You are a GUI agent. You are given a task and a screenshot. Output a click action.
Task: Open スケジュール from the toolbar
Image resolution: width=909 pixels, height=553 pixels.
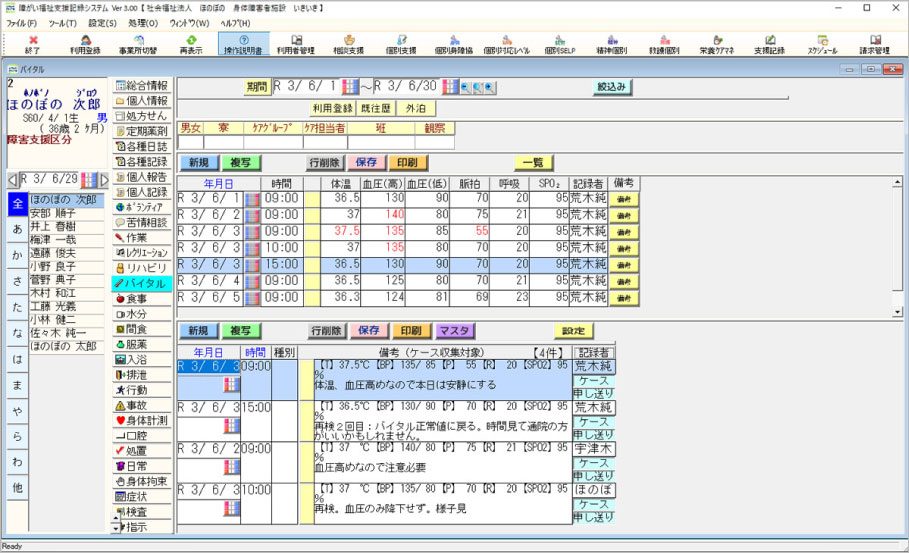click(822, 44)
